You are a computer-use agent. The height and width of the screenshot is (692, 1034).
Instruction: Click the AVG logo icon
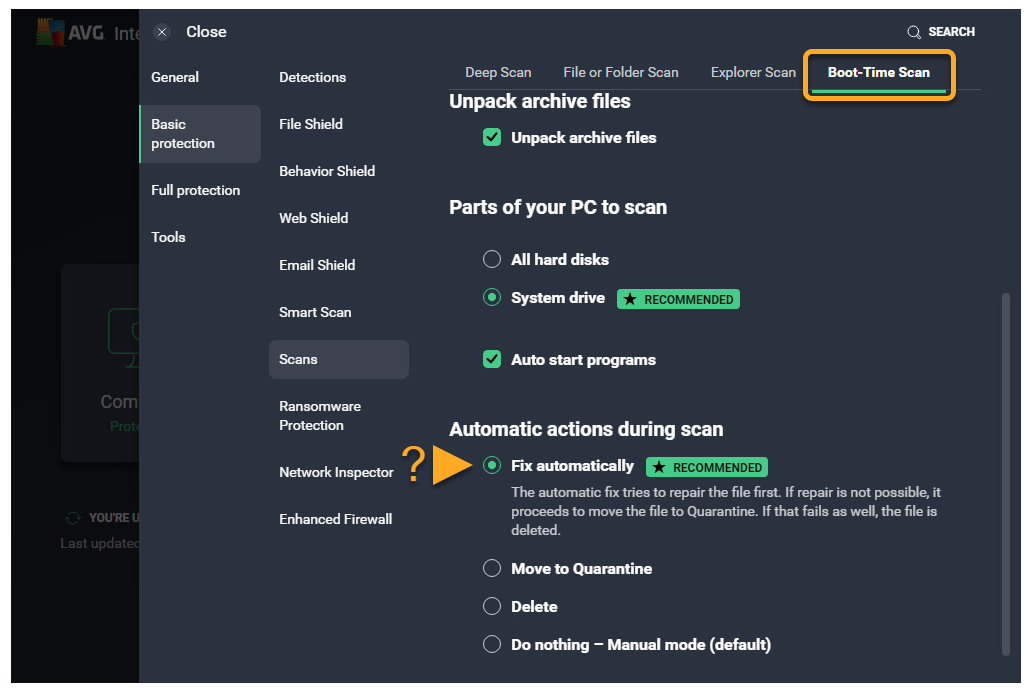click(50, 32)
